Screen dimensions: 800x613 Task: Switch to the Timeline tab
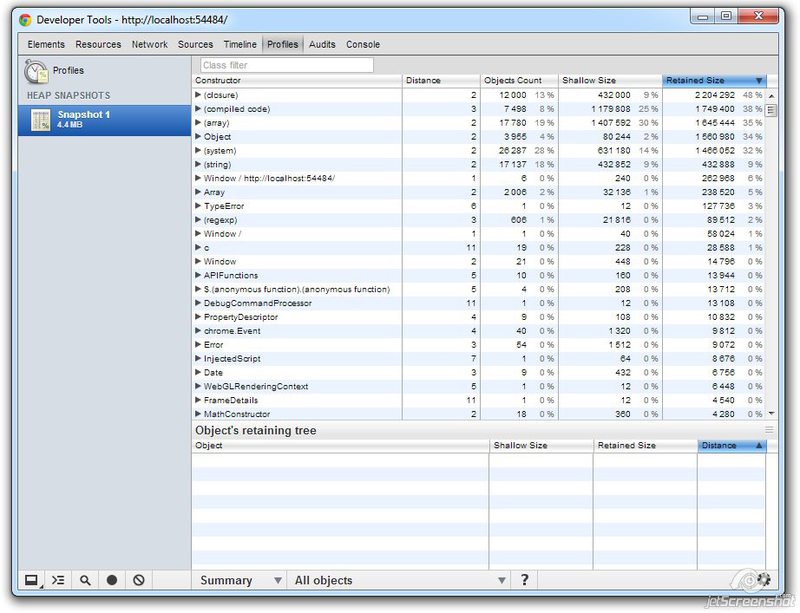coord(240,44)
